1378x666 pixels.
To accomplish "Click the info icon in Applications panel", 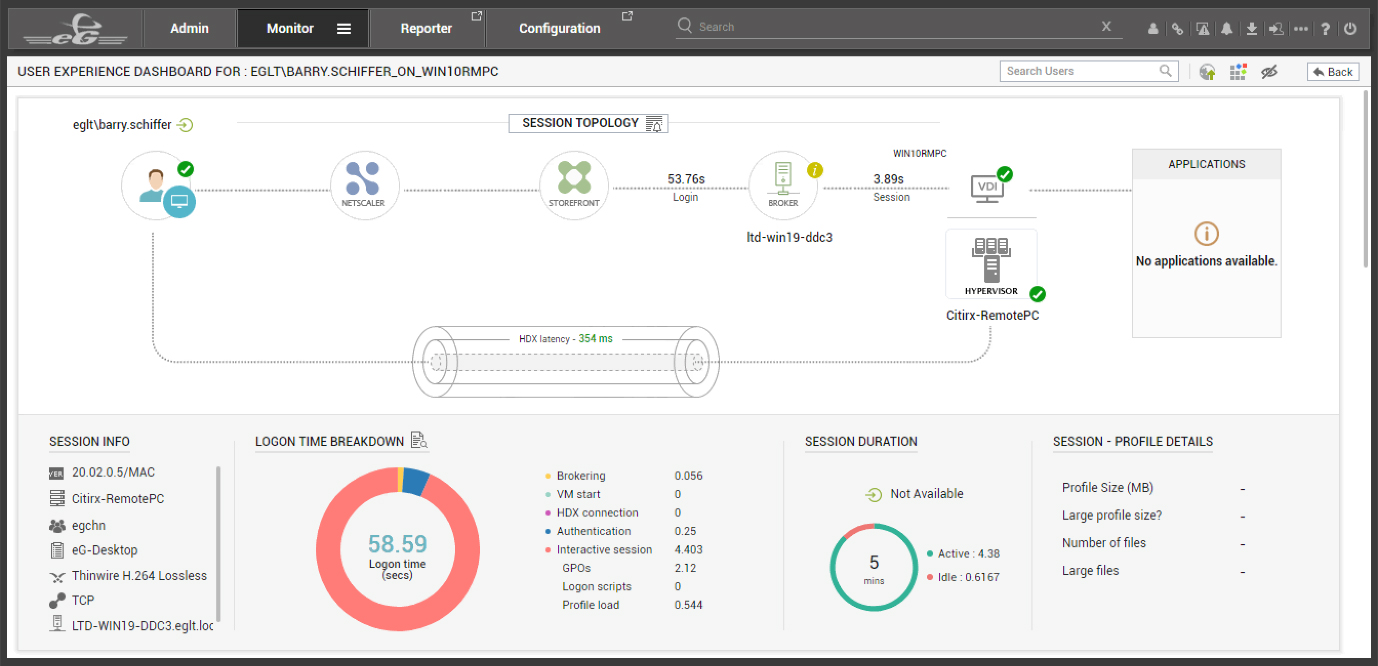I will pyautogui.click(x=1206, y=234).
